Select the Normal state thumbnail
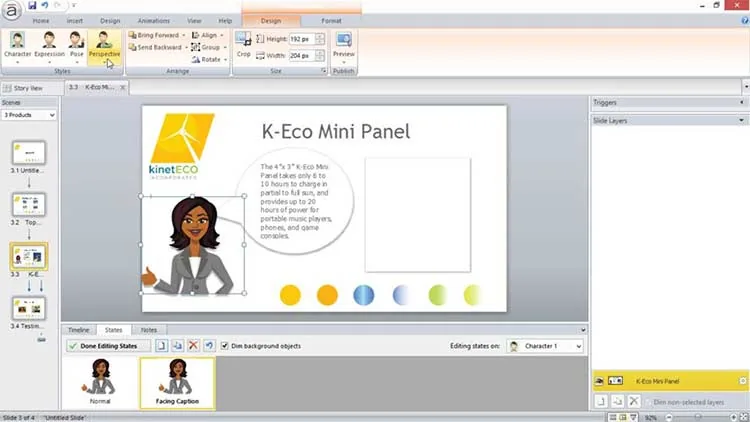 coord(100,382)
